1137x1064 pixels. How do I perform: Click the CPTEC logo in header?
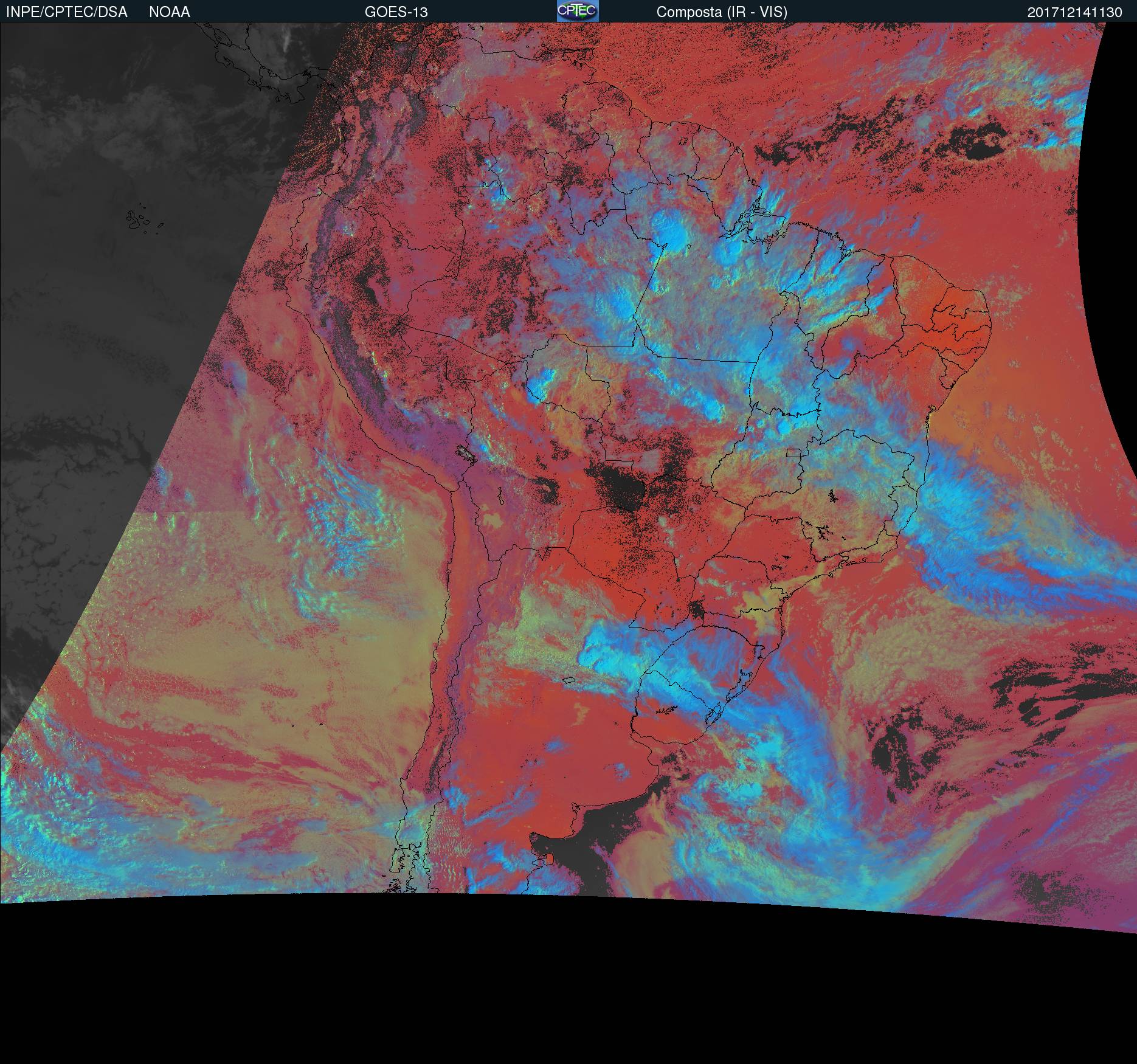[578, 11]
